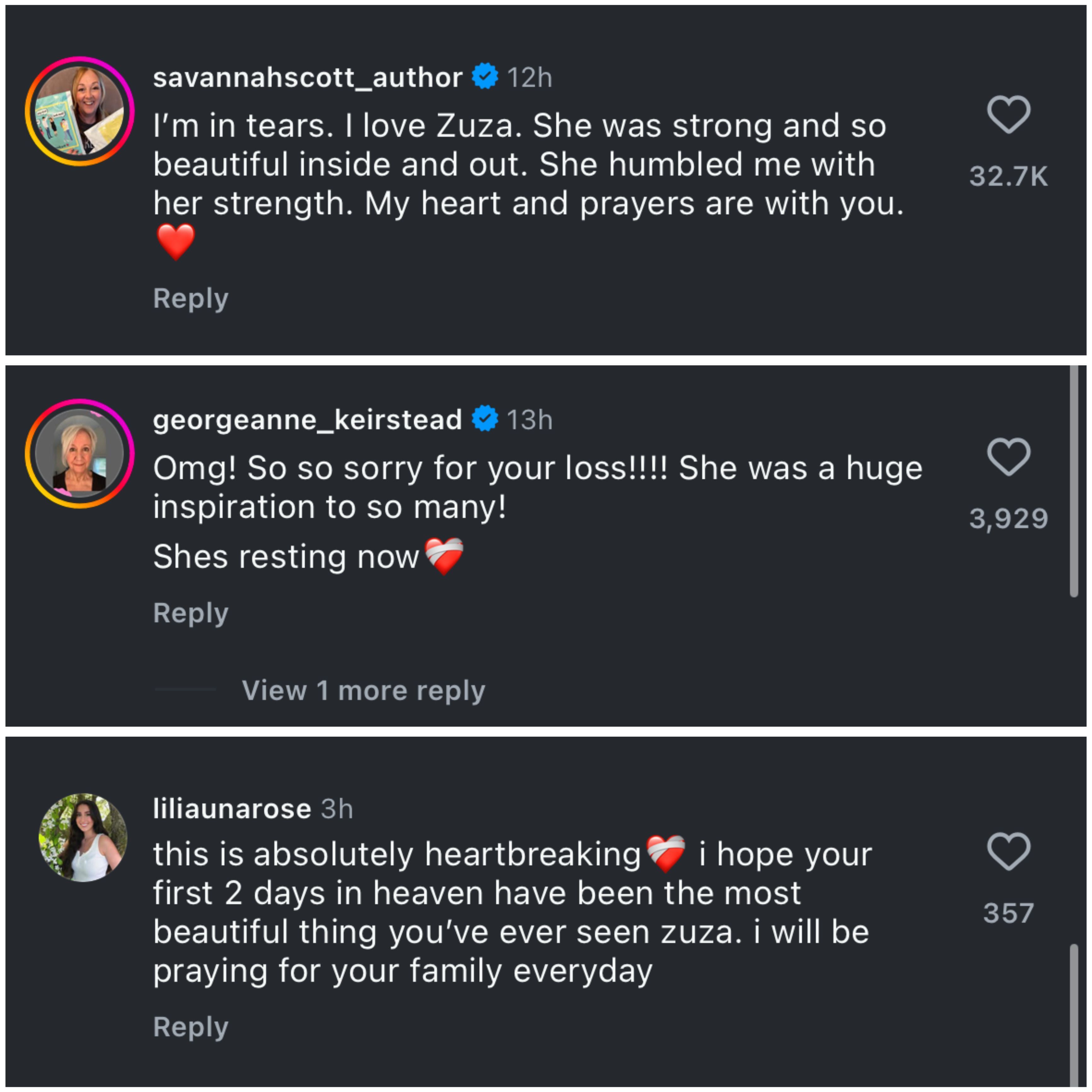View the 32.7K likes count

[x=1008, y=176]
